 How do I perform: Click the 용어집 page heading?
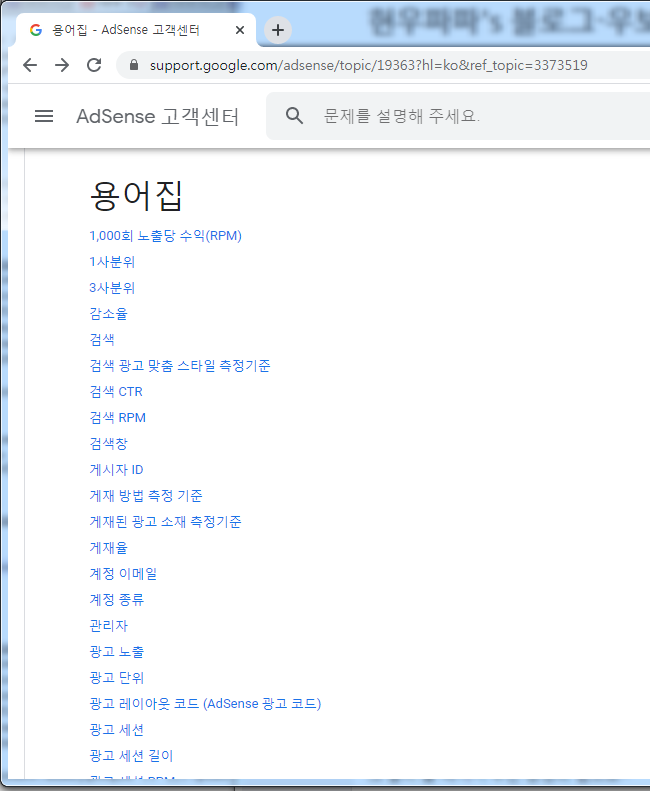point(136,195)
